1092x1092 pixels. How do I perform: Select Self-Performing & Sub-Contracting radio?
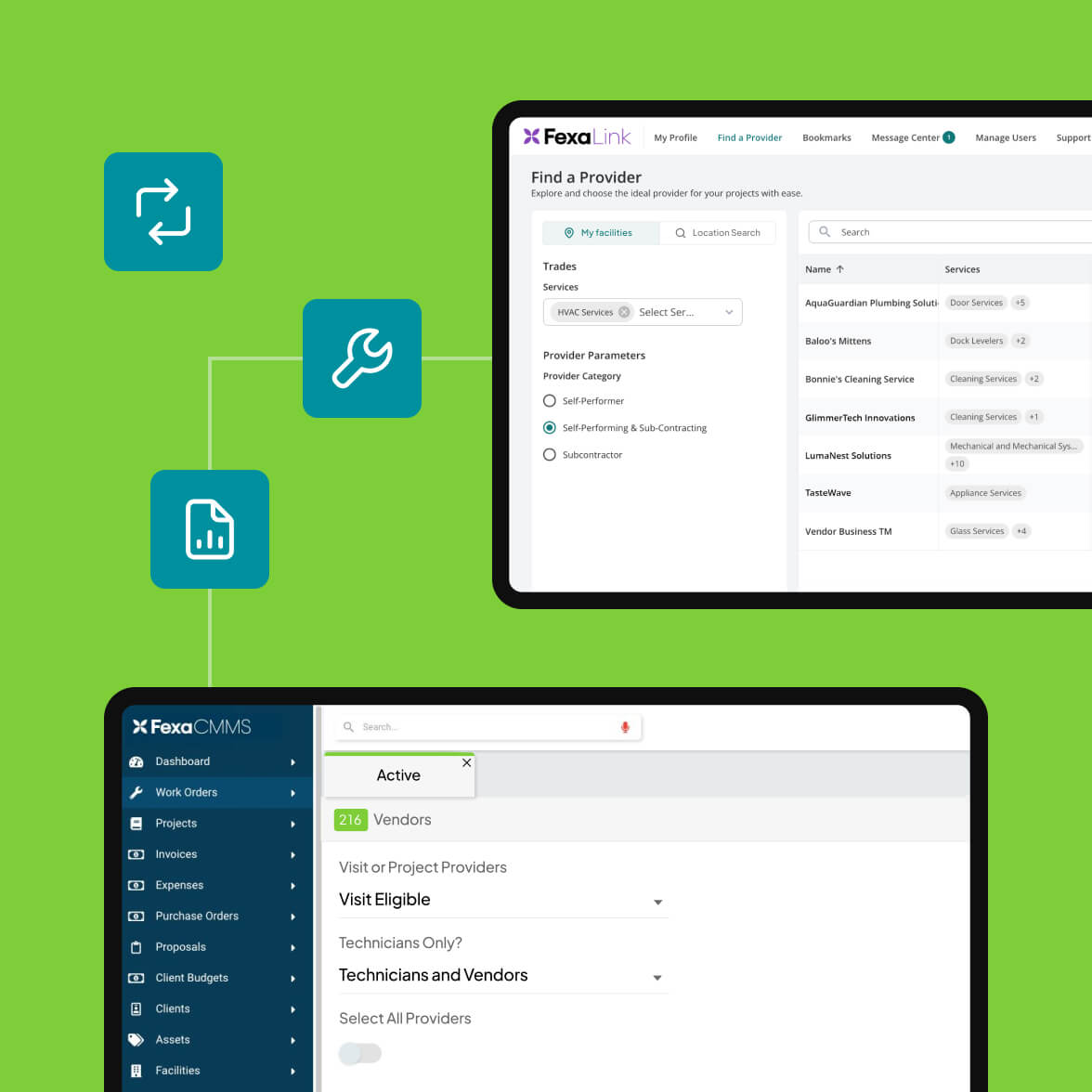[550, 427]
